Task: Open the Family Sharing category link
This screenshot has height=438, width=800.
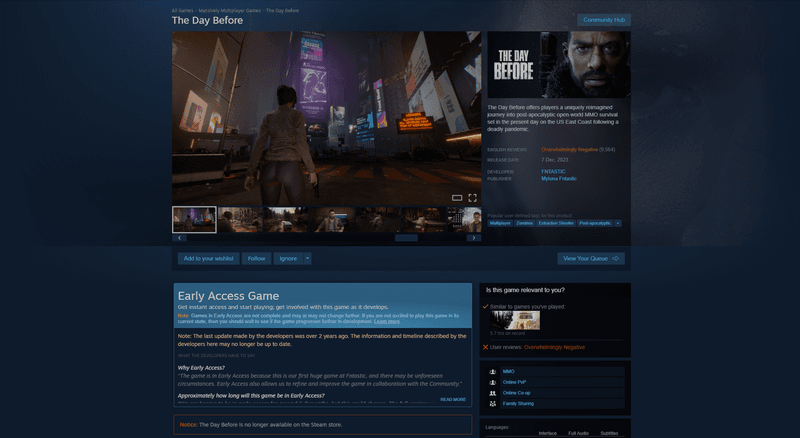Action: click(x=518, y=403)
